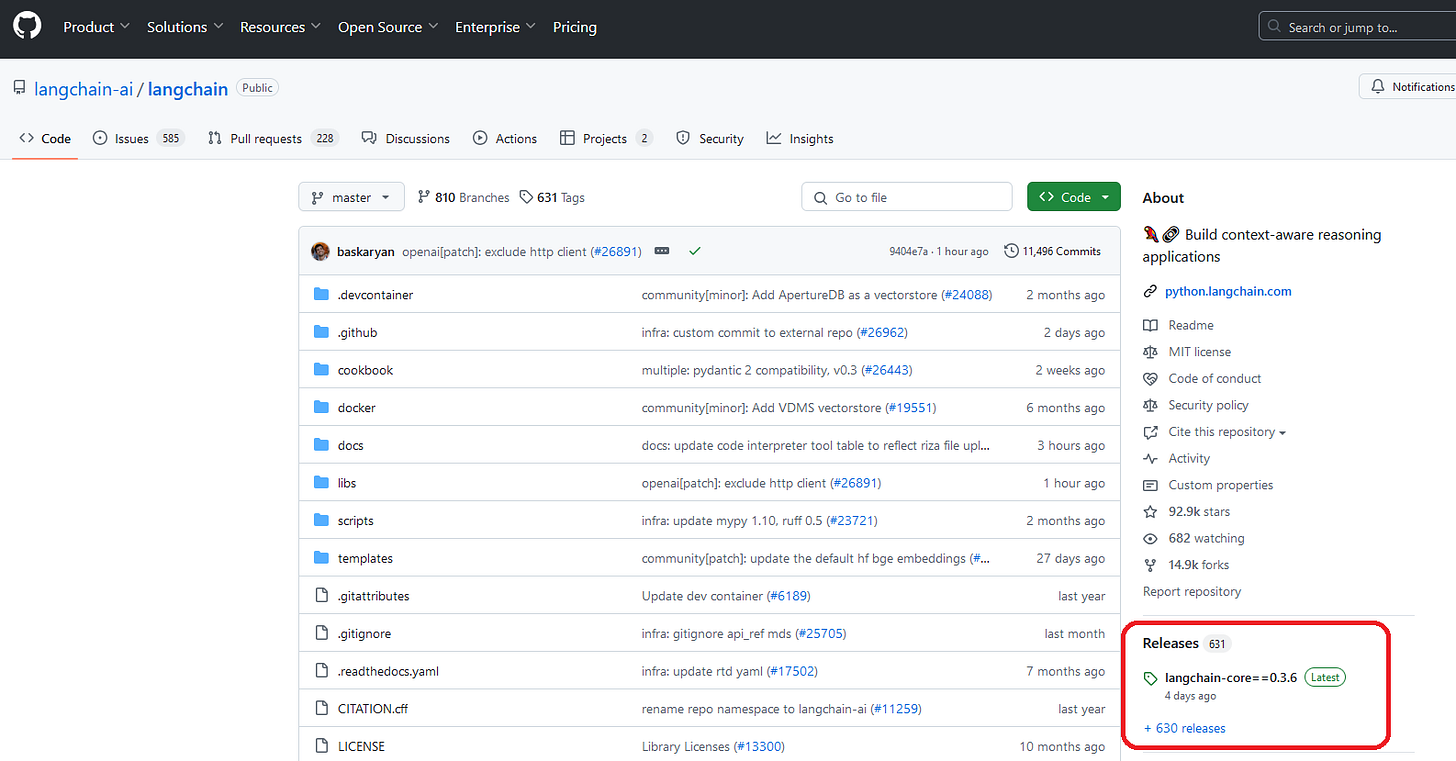The image size is (1456, 761).
Task: Open the docker folder
Action: [x=356, y=408]
